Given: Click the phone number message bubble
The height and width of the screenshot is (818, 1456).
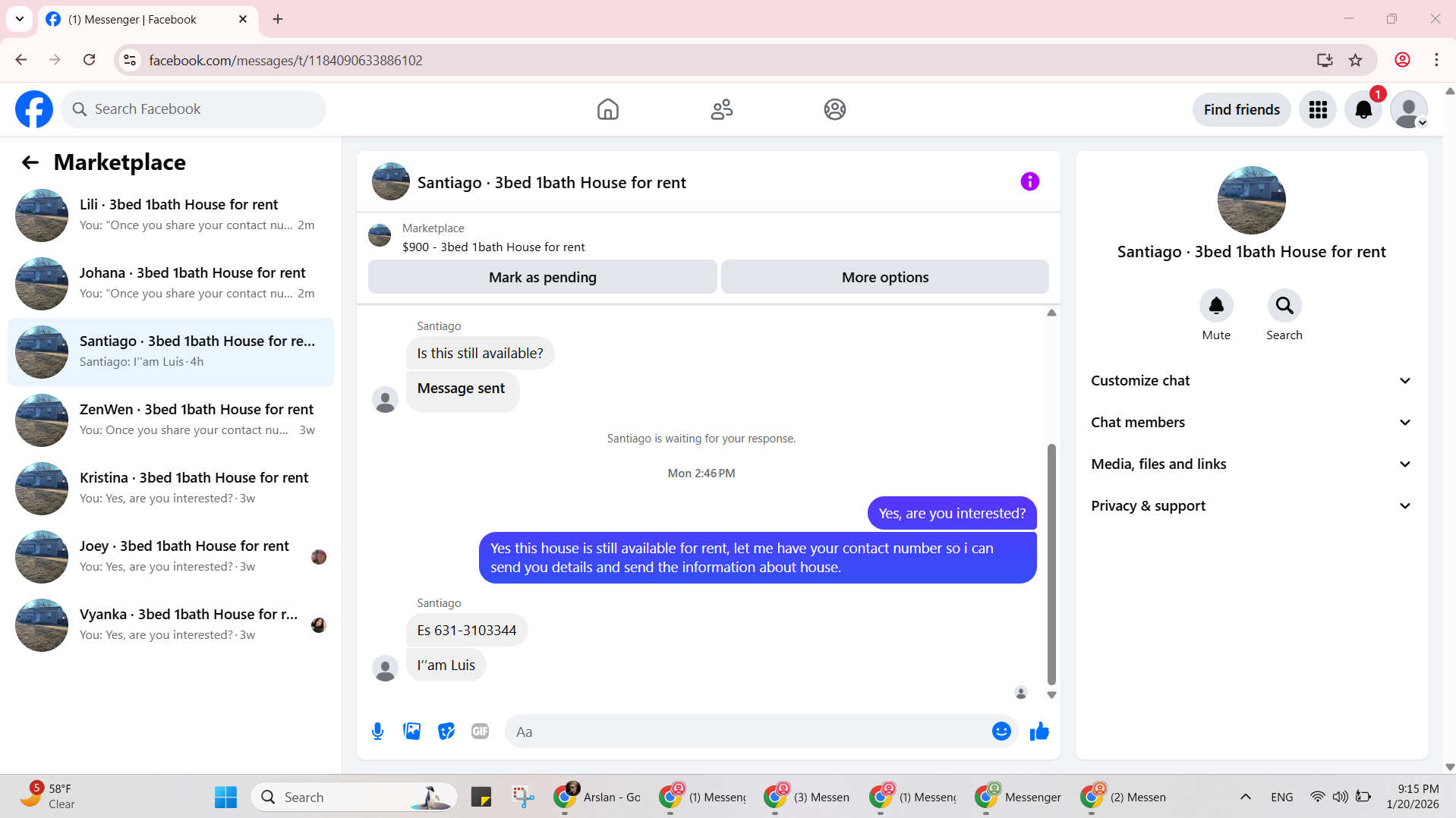Looking at the screenshot, I should pos(467,630).
